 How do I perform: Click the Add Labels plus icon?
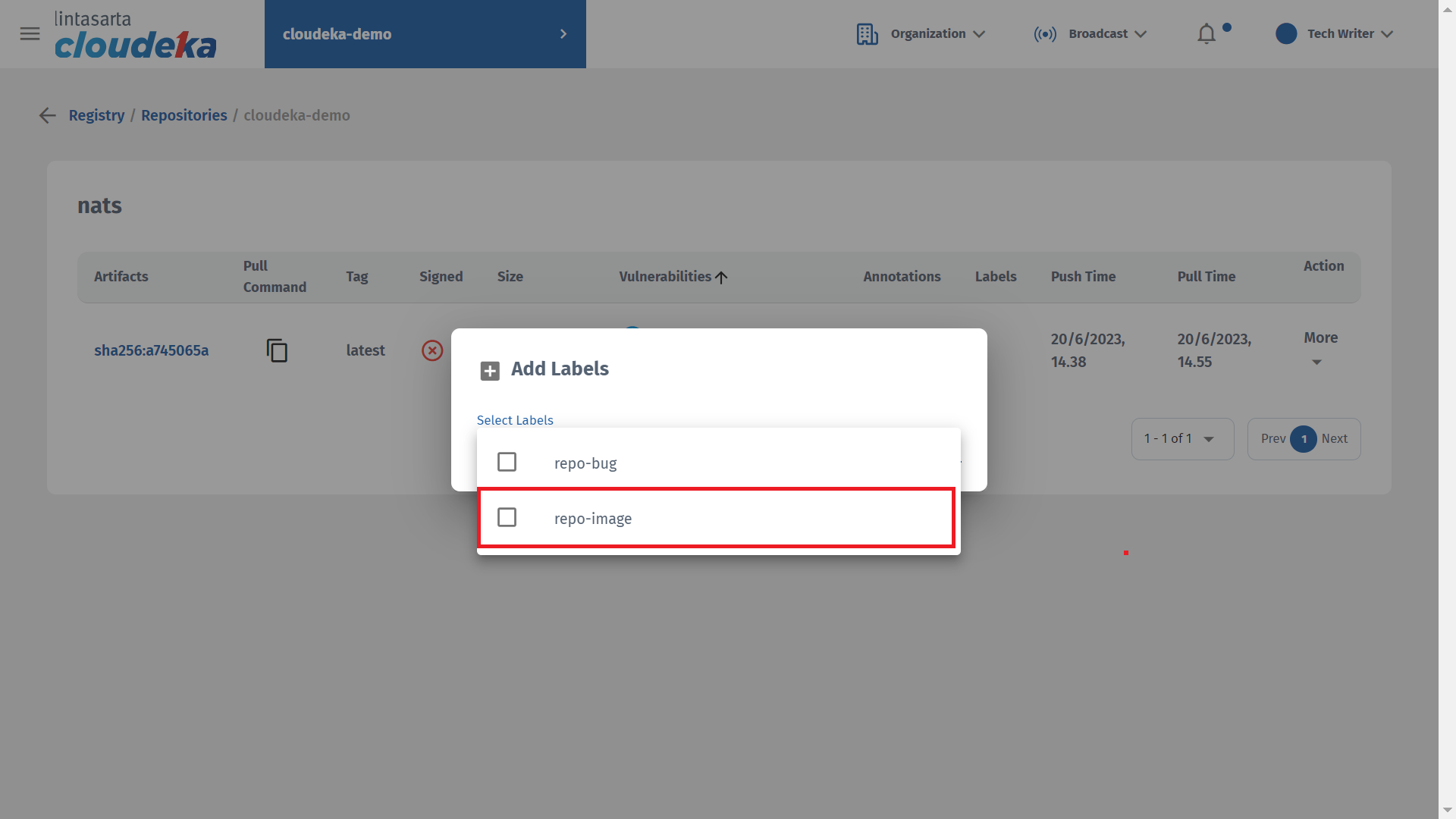click(490, 371)
